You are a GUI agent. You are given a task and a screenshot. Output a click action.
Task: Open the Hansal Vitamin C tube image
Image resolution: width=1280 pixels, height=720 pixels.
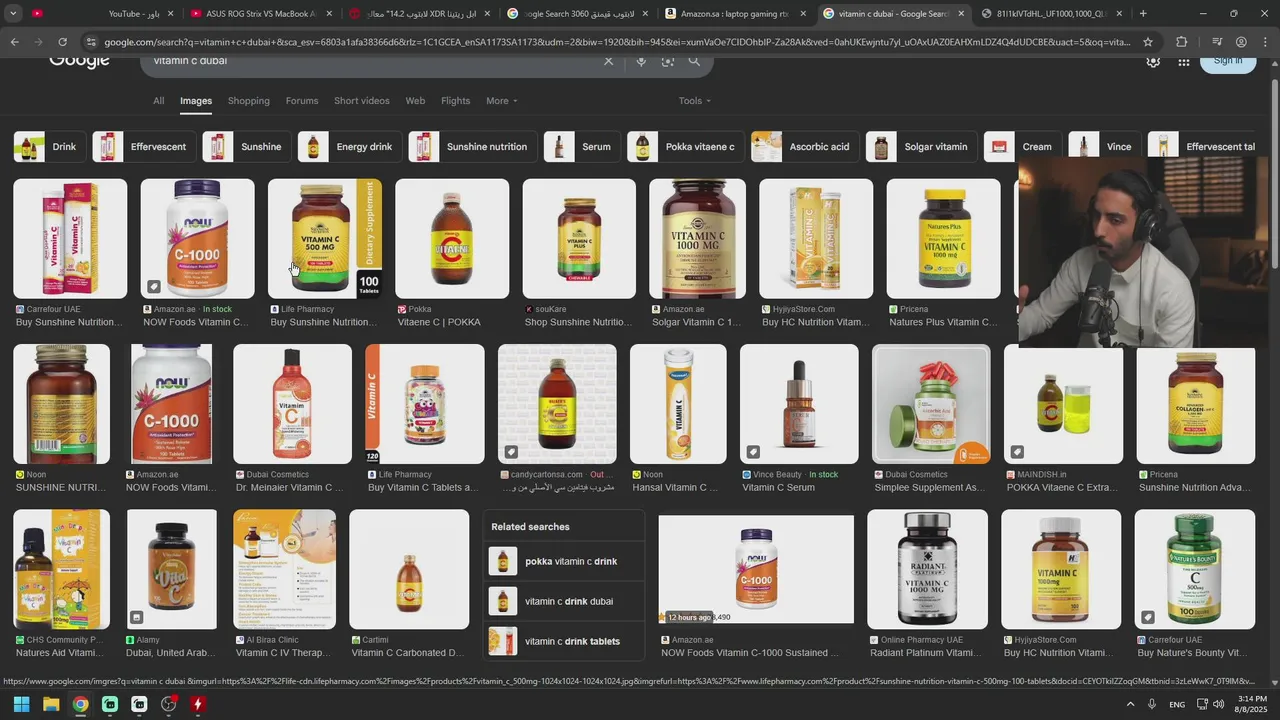[678, 404]
